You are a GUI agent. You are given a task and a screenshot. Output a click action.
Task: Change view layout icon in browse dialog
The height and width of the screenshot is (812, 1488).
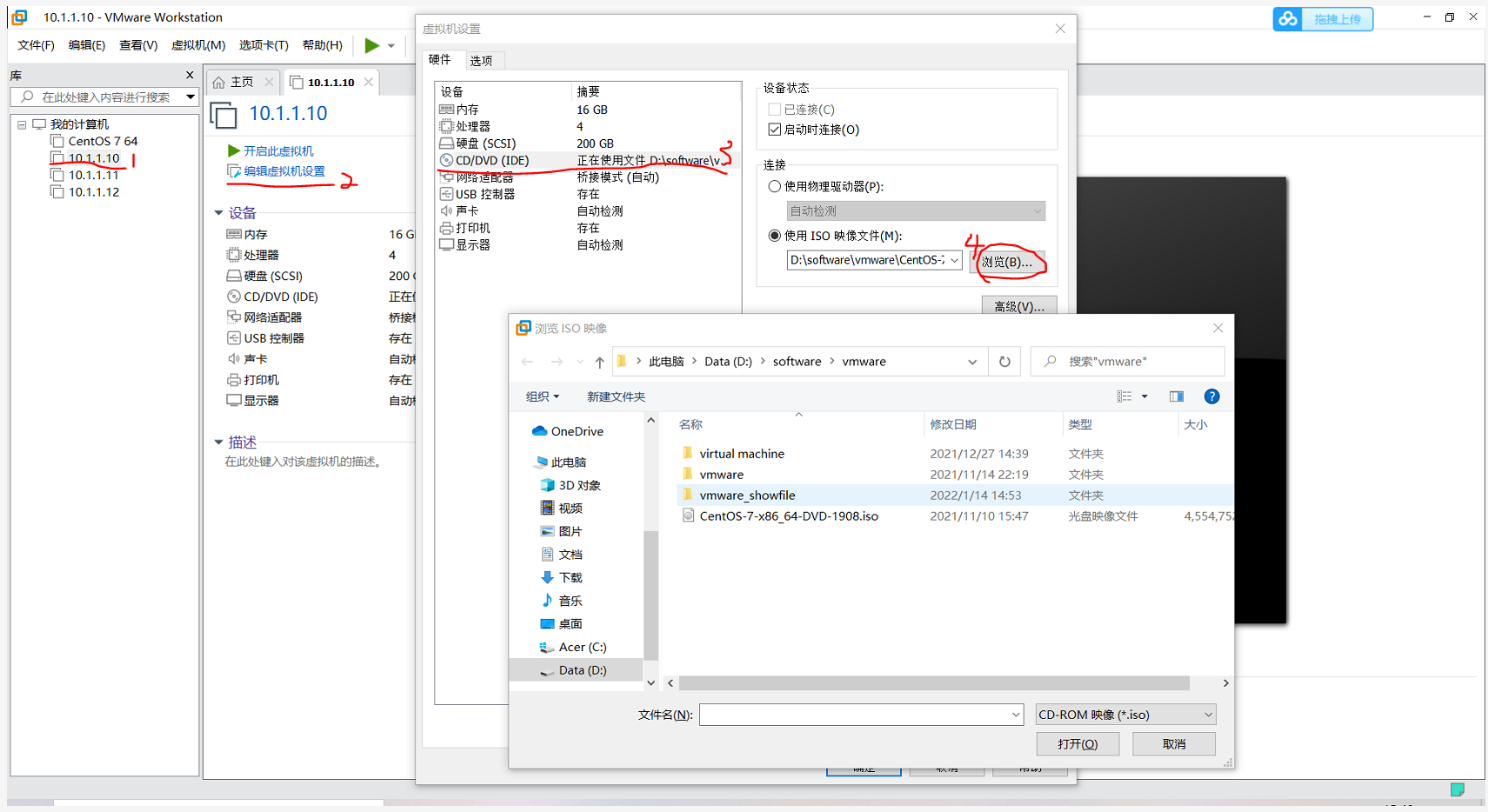coord(1124,396)
